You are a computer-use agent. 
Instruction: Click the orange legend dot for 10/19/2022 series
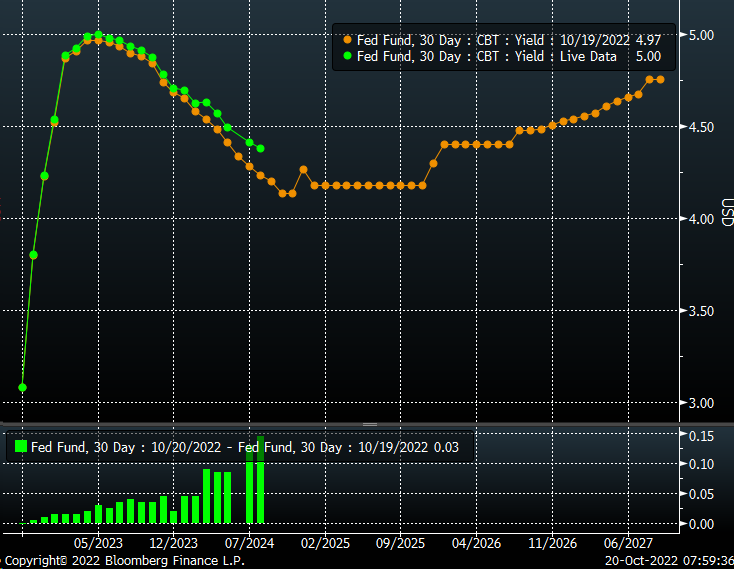point(347,40)
